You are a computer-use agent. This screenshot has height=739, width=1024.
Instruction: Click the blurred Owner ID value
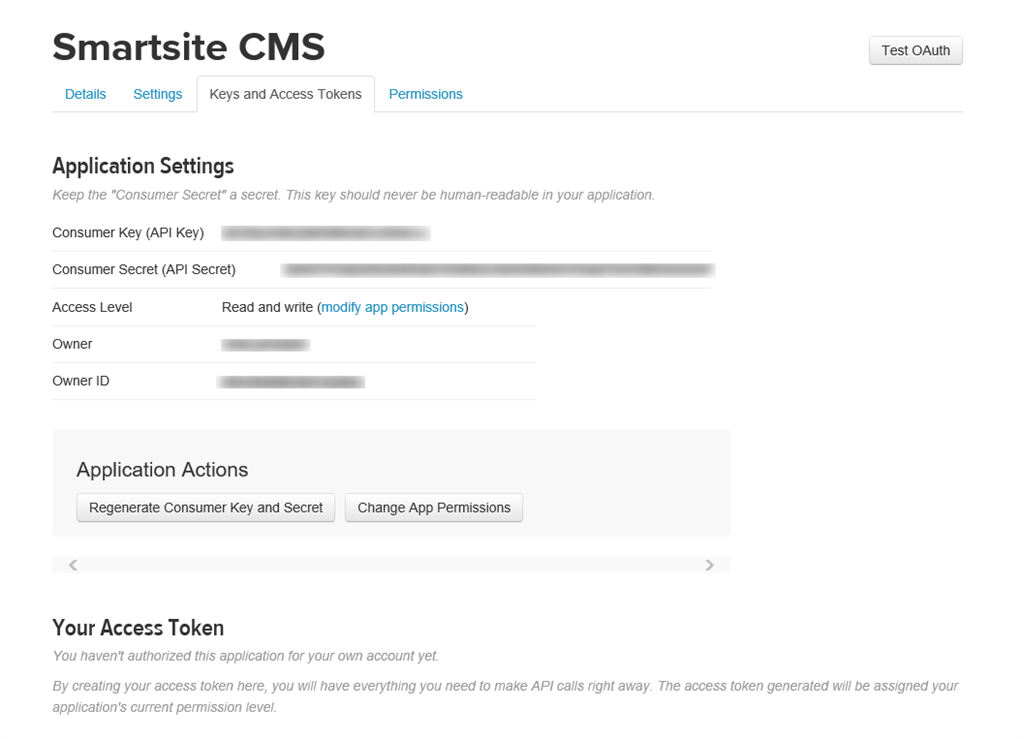coord(291,382)
